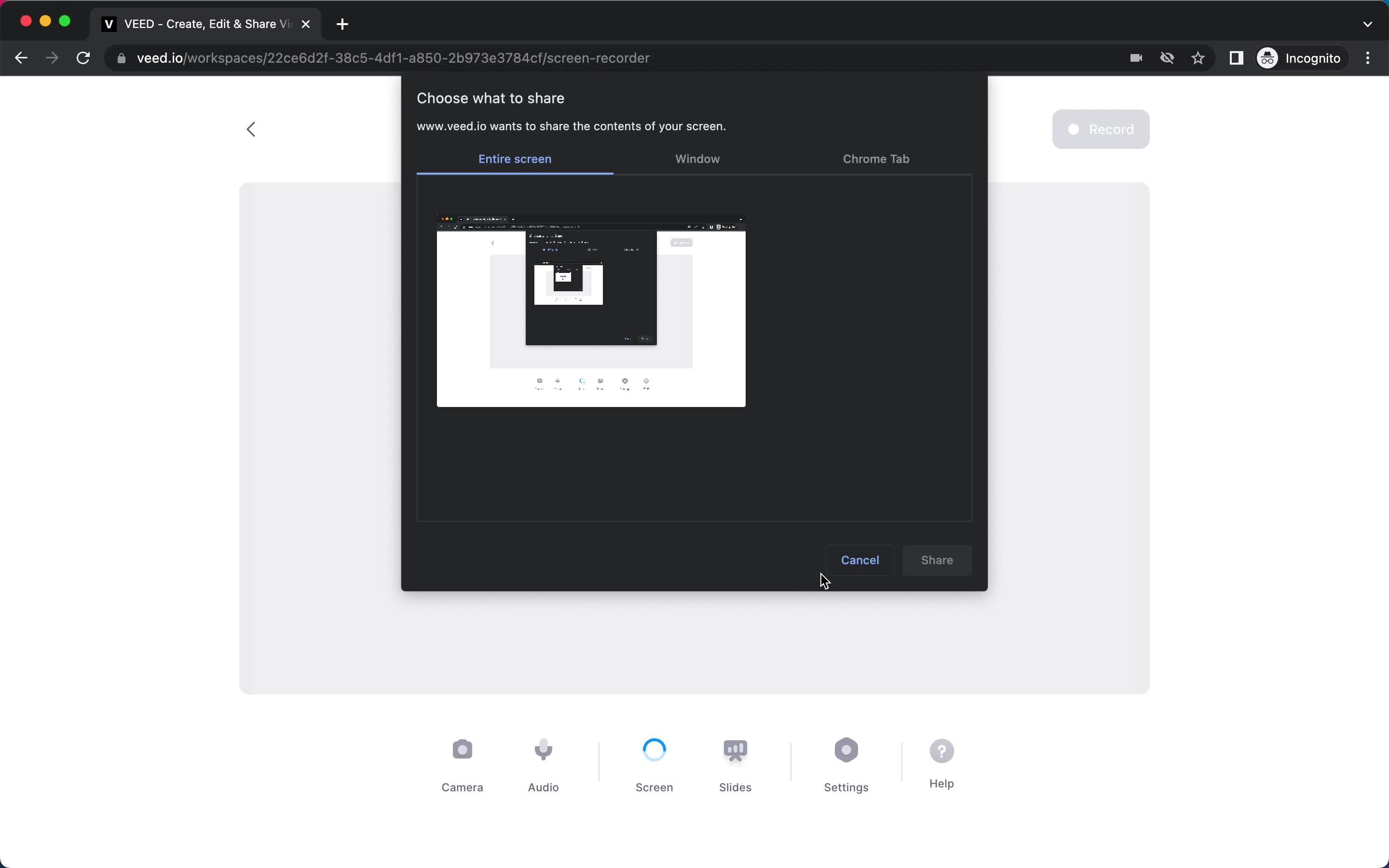
Task: Click the Share button
Action: [x=937, y=560]
